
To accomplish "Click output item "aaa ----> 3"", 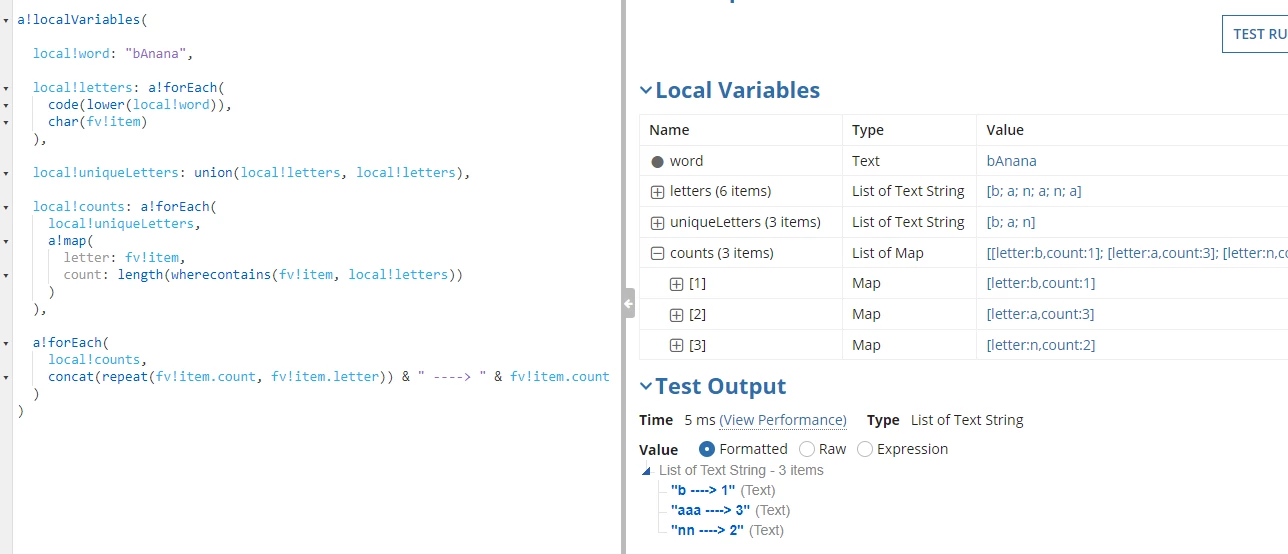I will coord(710,510).
